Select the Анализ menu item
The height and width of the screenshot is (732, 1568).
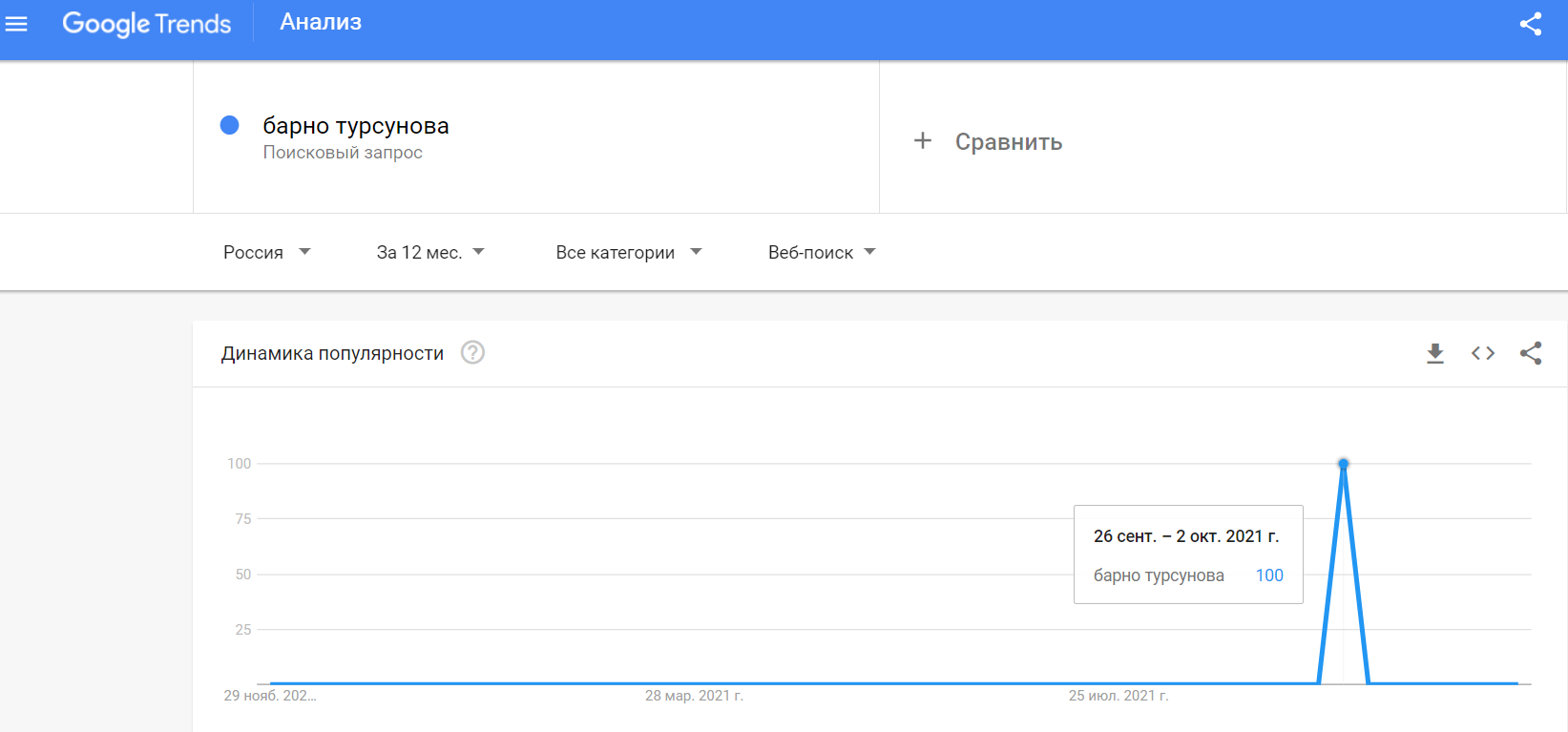pos(320,22)
